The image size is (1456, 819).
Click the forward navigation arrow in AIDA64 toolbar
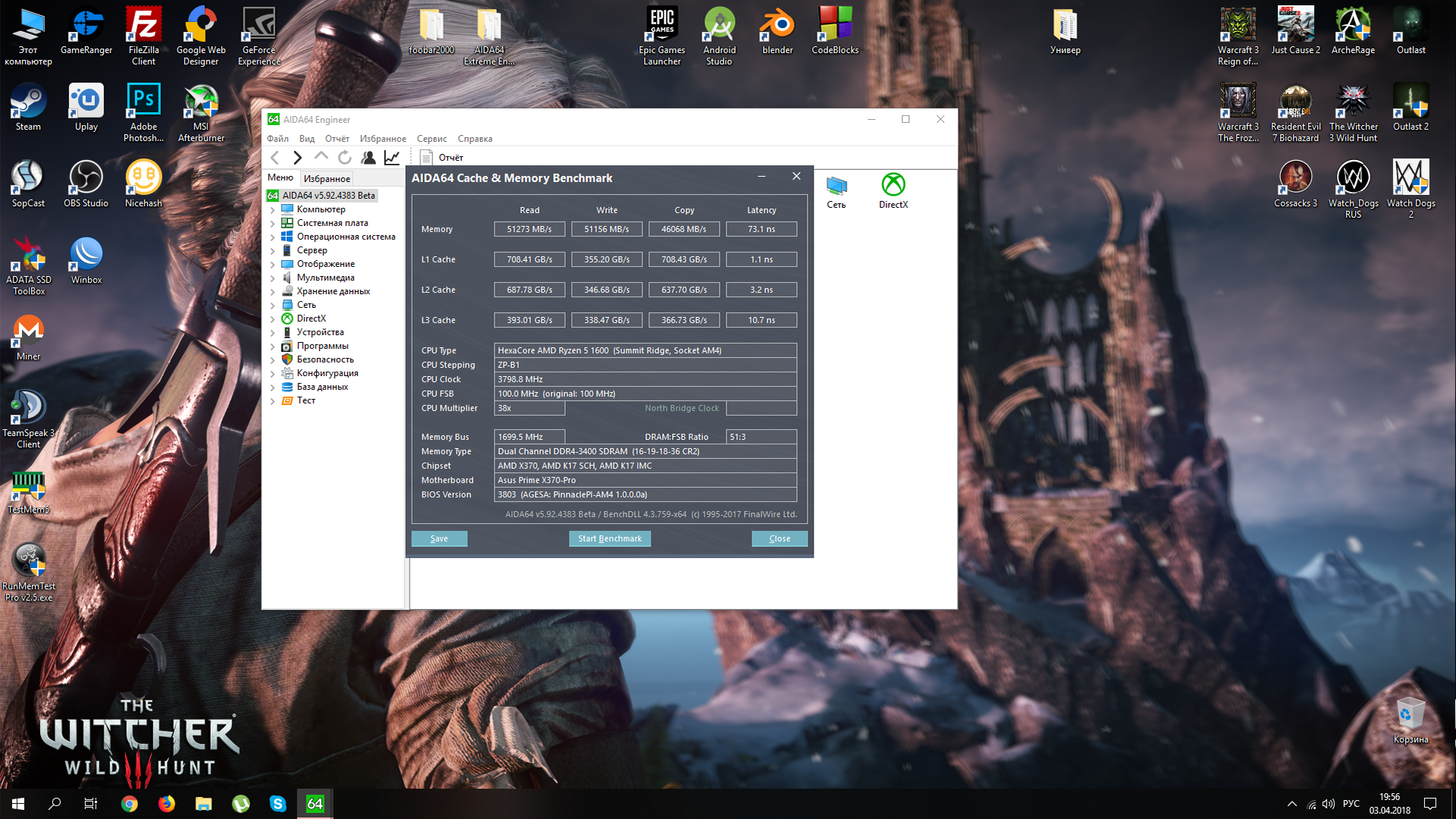point(297,158)
